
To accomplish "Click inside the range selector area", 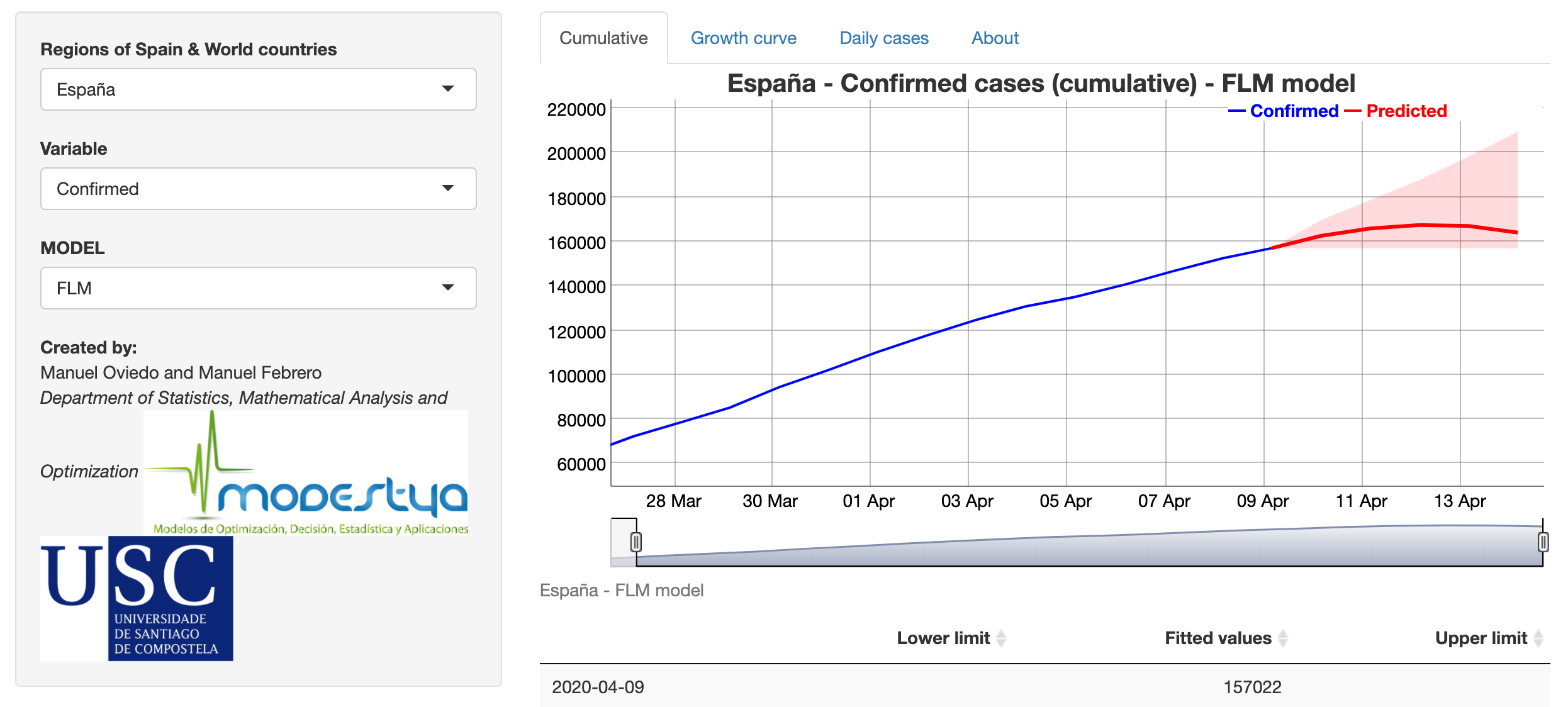I will [x=1089, y=546].
